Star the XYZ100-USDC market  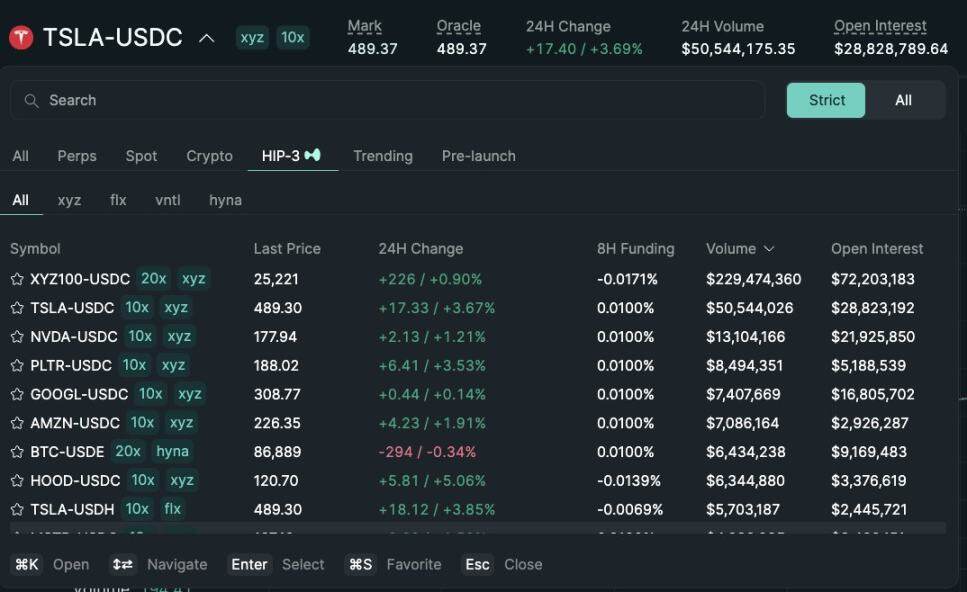15,278
